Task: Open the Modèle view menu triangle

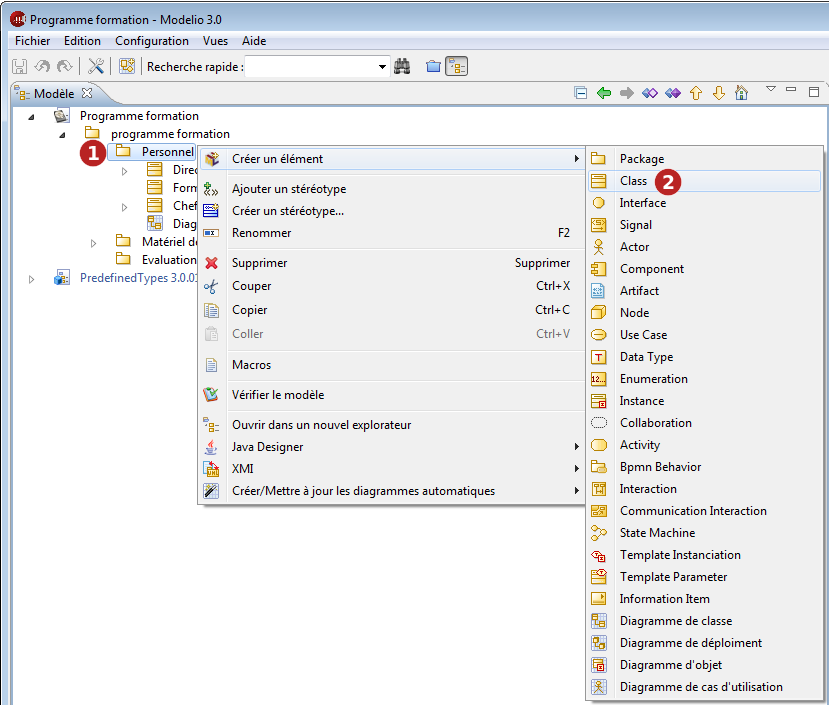Action: click(x=771, y=89)
